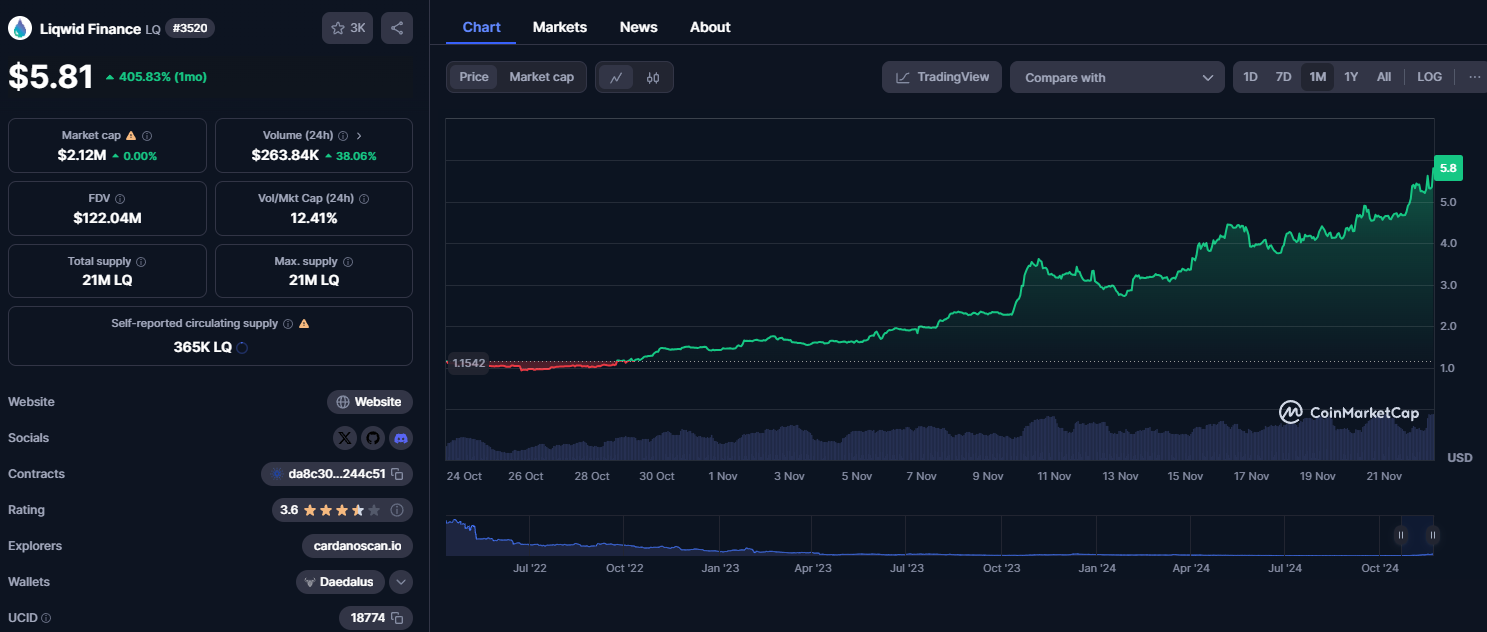1487x632 pixels.
Task: Open the chart more options menu
Action: [1474, 77]
